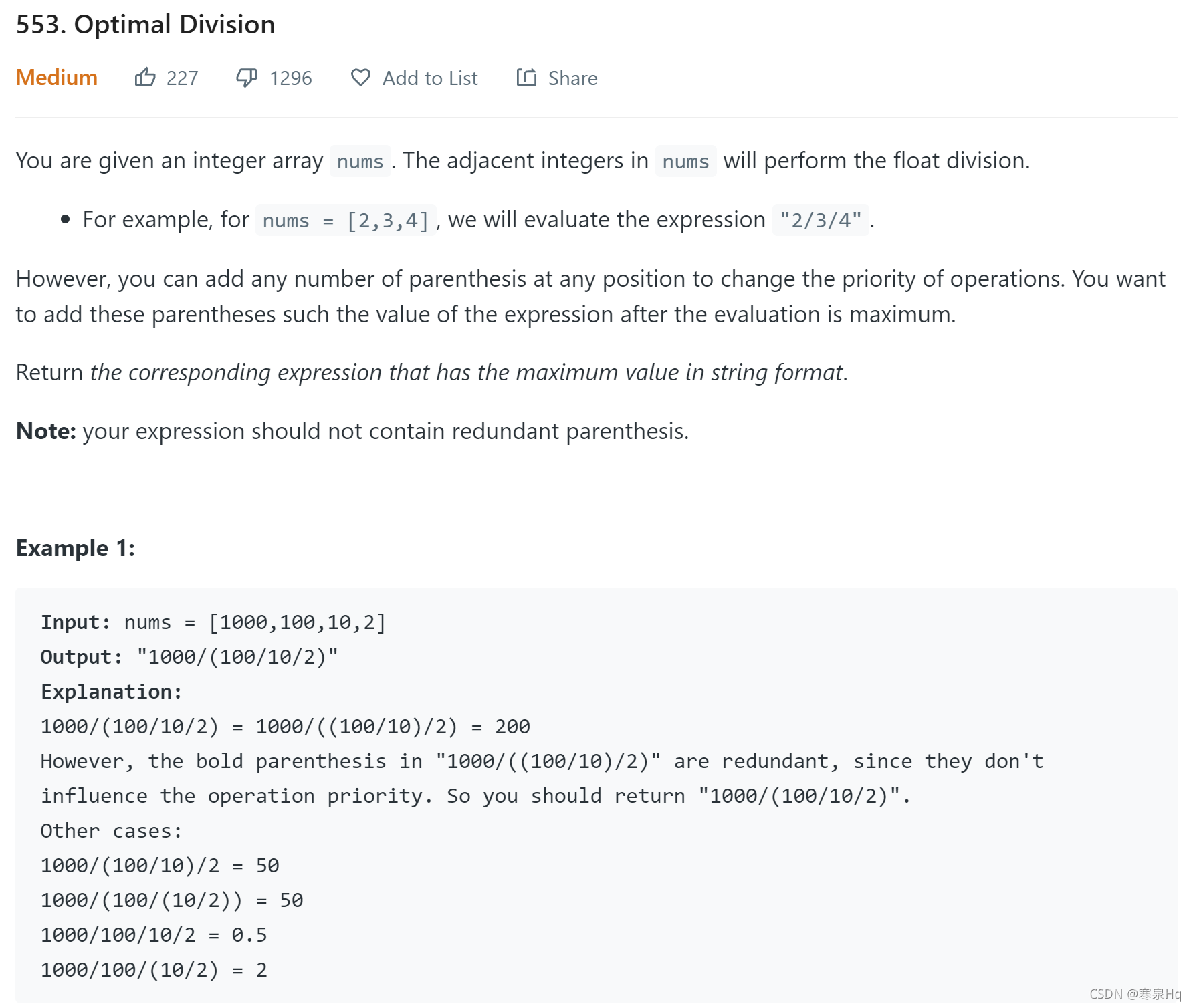Select the 227 likes count
This screenshot has height=1008, width=1191.
tap(183, 78)
